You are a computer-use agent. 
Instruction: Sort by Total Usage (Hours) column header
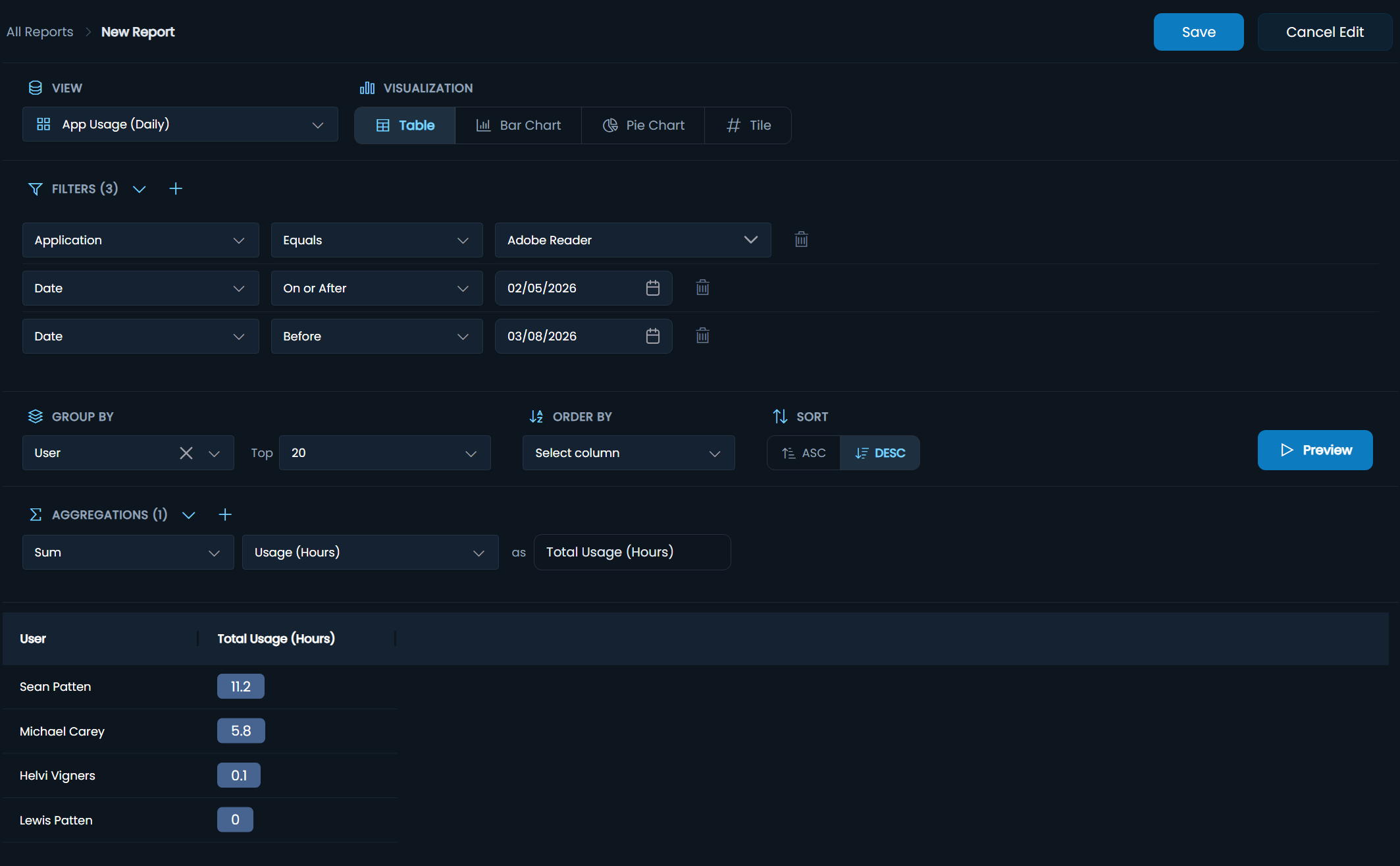276,639
